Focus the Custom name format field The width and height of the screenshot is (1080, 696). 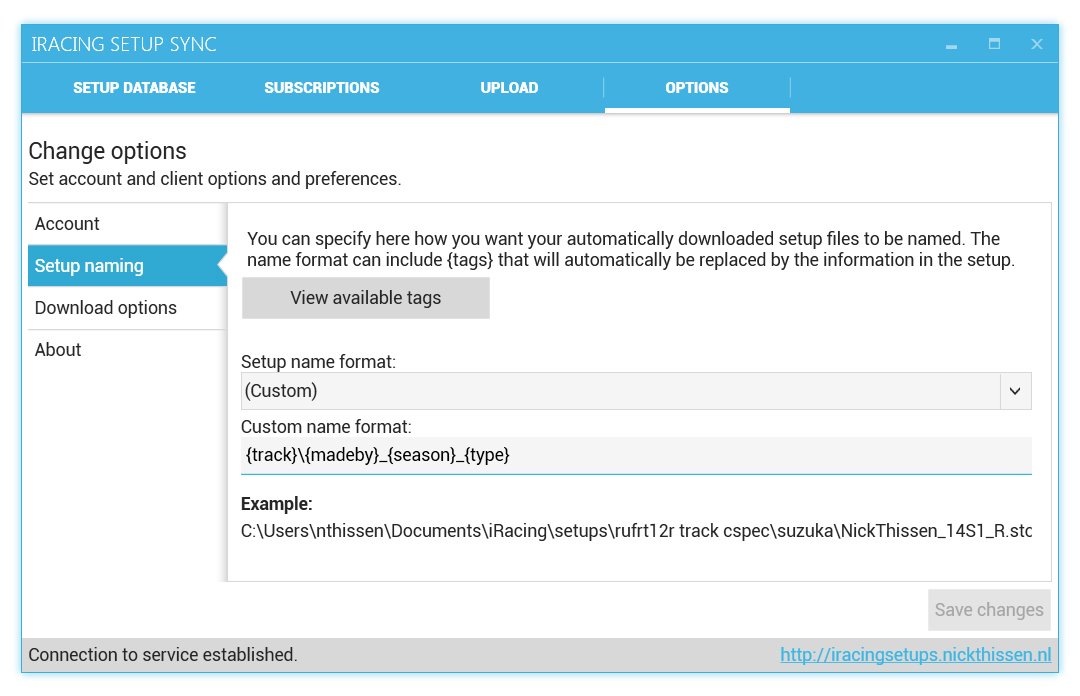click(x=636, y=455)
